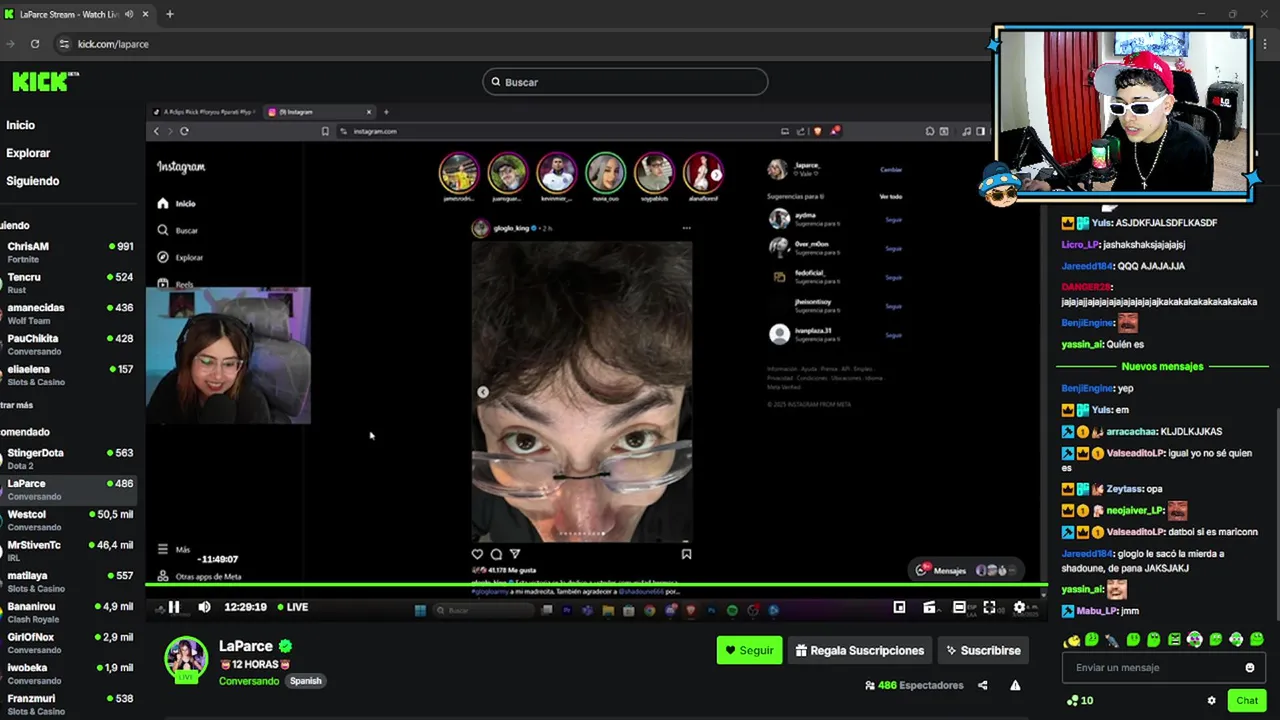Image resolution: width=1280 pixels, height=720 pixels.
Task: Open the emoji picker in chat input
Action: [x=1249, y=668]
